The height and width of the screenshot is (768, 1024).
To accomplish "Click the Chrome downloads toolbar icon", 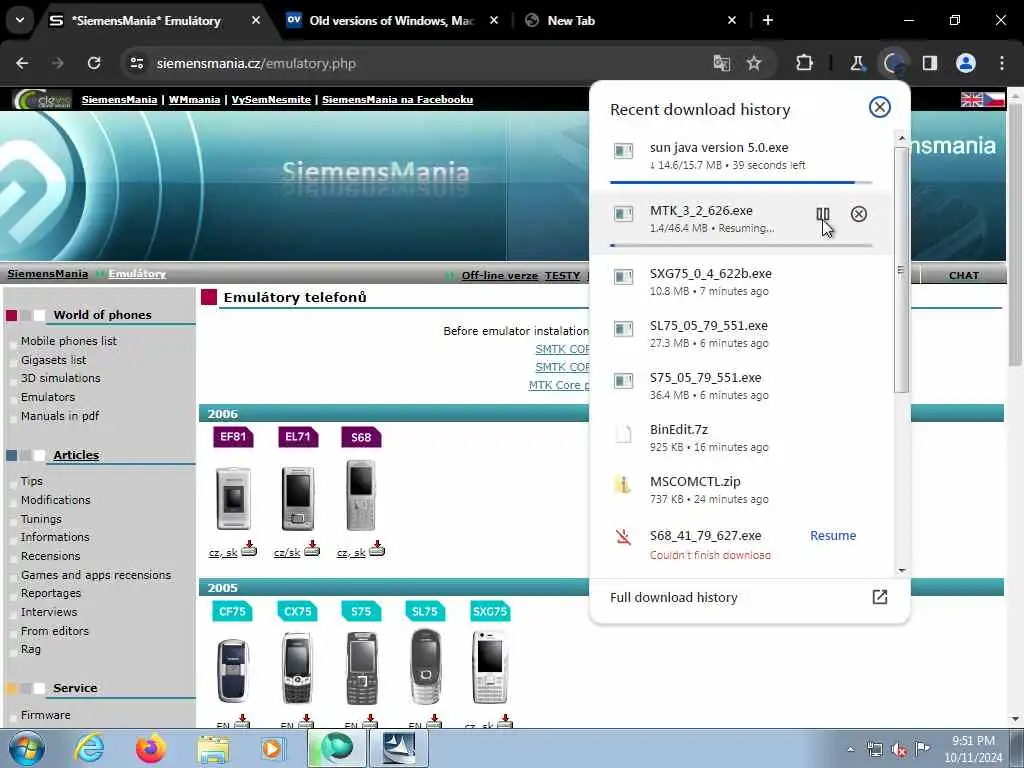I will coord(893,63).
